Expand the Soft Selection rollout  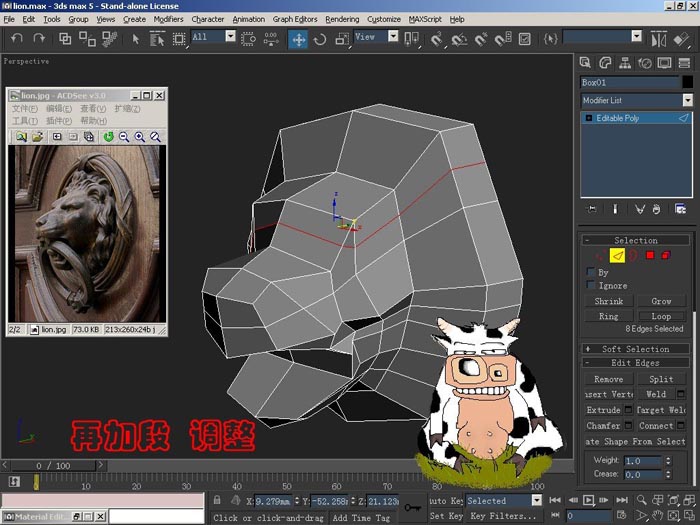click(x=635, y=349)
